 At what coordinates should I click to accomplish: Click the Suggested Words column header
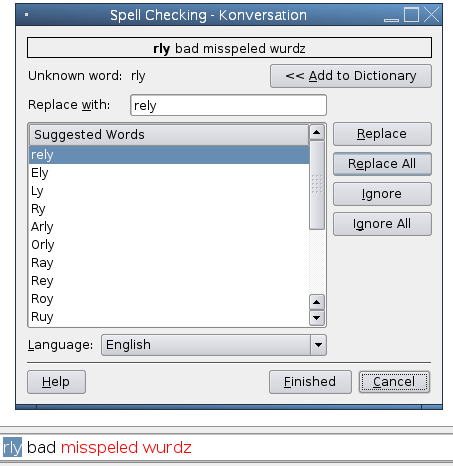169,135
